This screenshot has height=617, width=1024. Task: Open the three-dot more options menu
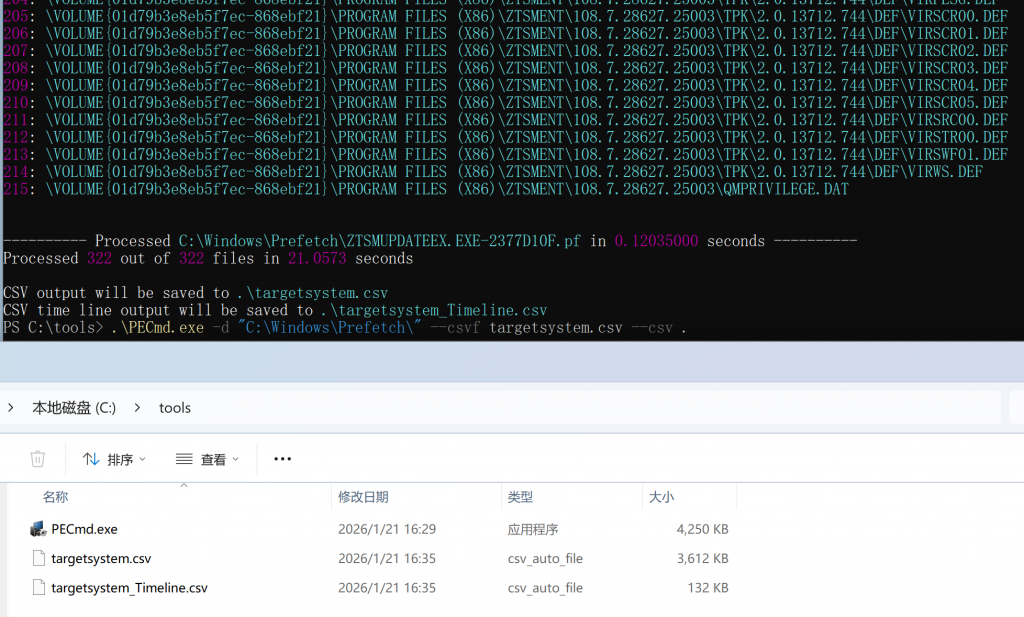pyautogui.click(x=282, y=459)
